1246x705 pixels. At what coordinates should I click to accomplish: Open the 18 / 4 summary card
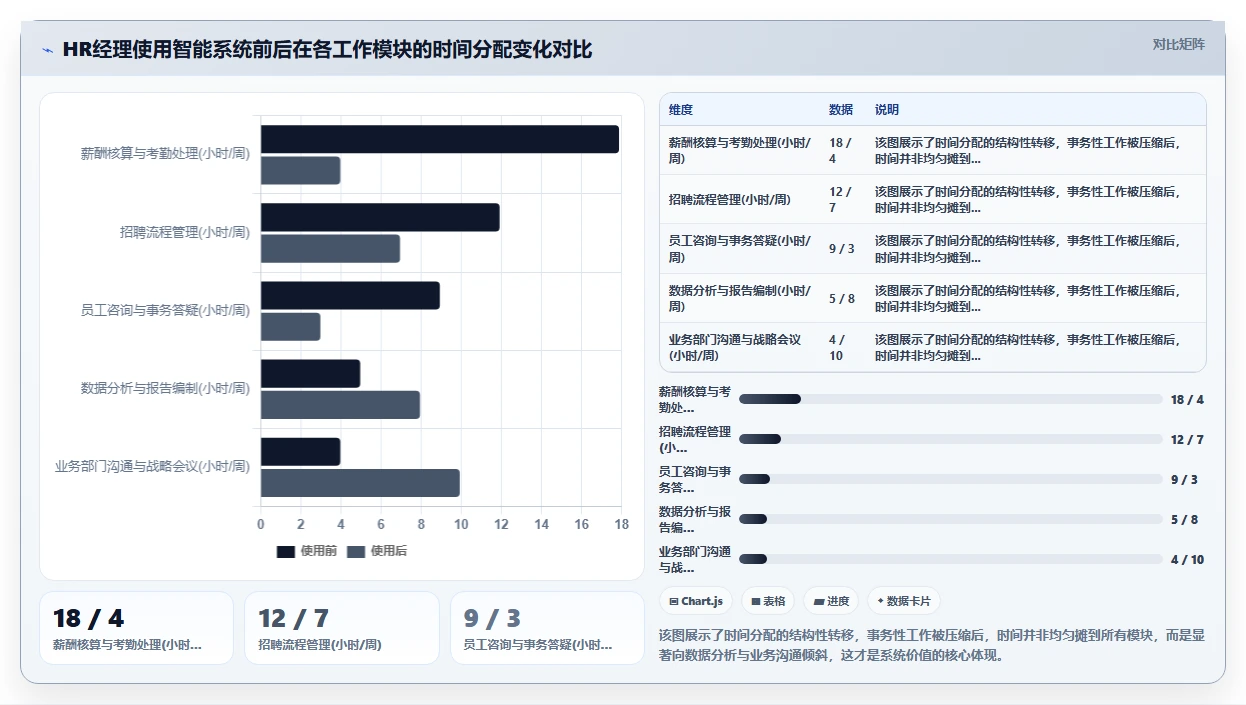[136, 628]
